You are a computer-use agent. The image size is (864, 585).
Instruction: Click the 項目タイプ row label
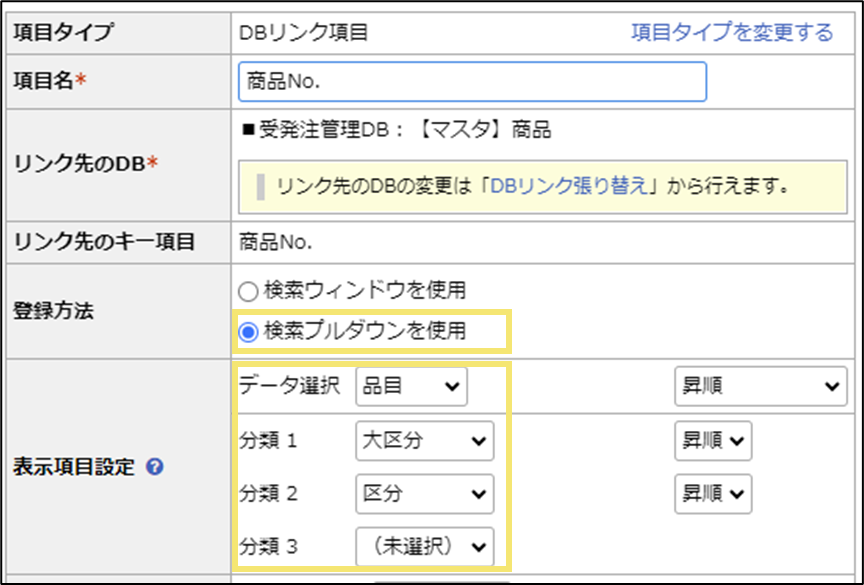(x=62, y=33)
